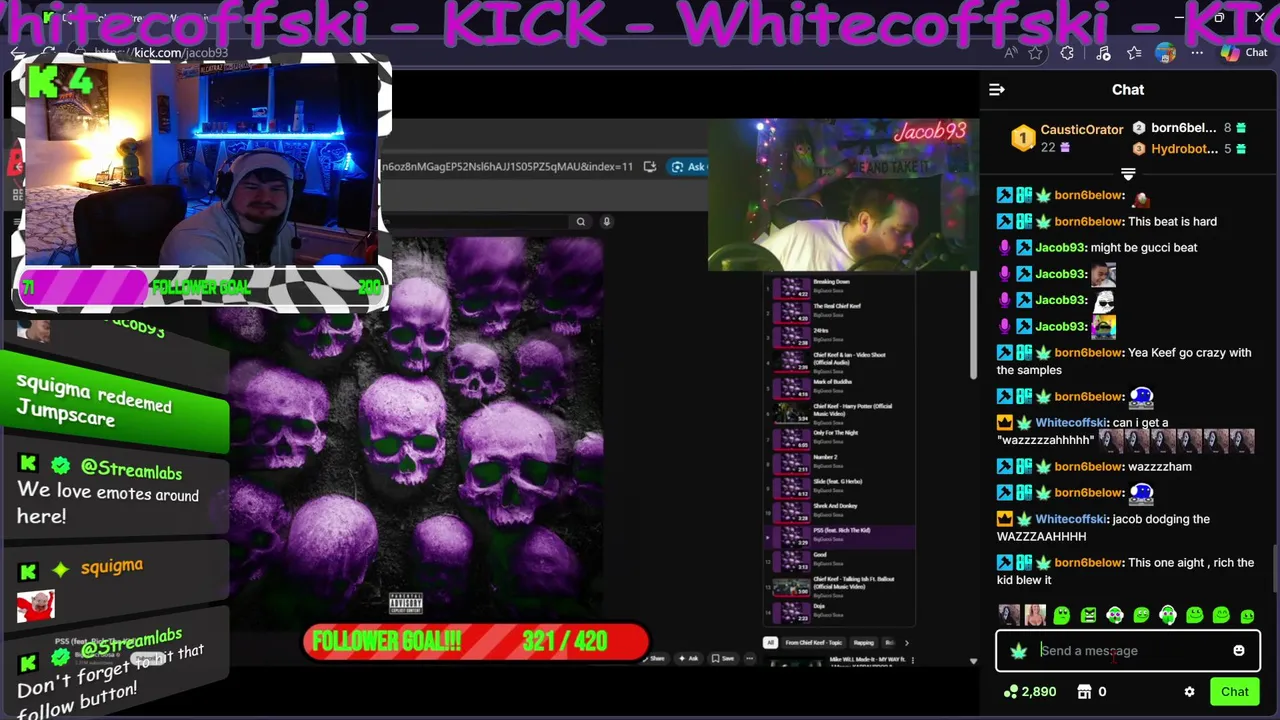Screen dimensions: 1280x720
Task: Click the colorful browser profile icon
Action: tap(1165, 53)
